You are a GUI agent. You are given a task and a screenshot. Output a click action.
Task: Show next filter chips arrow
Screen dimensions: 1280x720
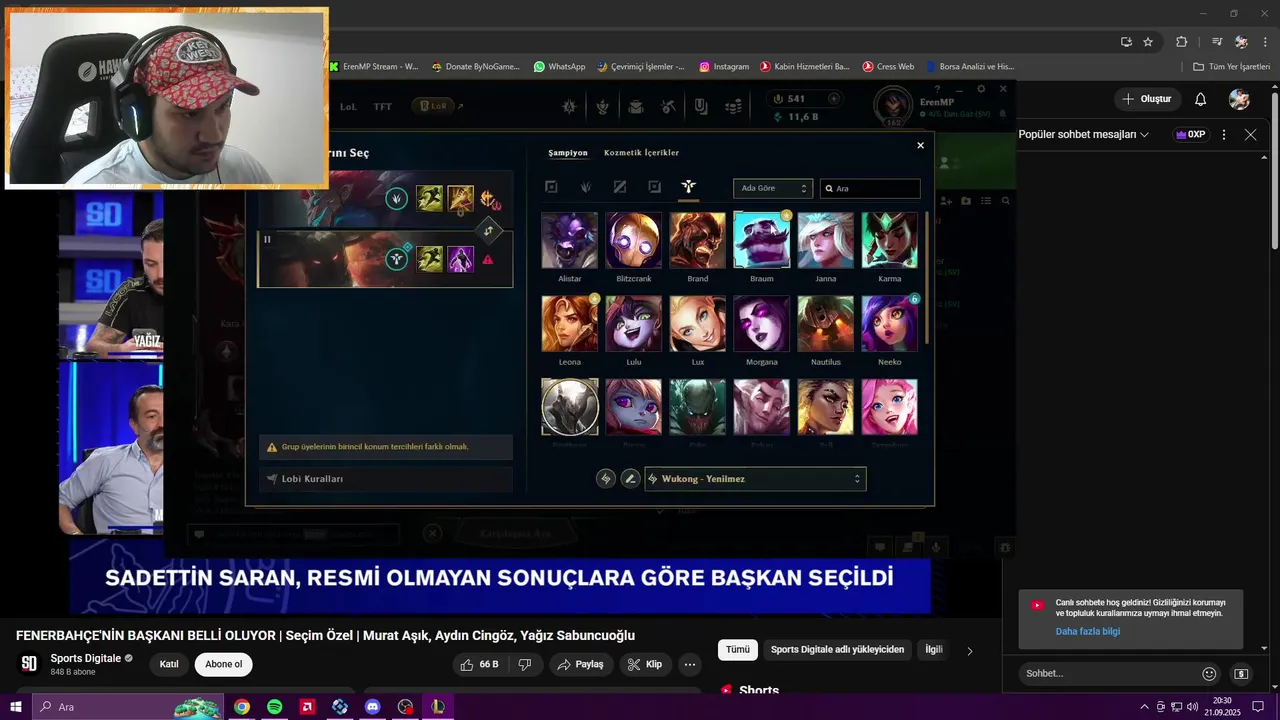pos(969,651)
